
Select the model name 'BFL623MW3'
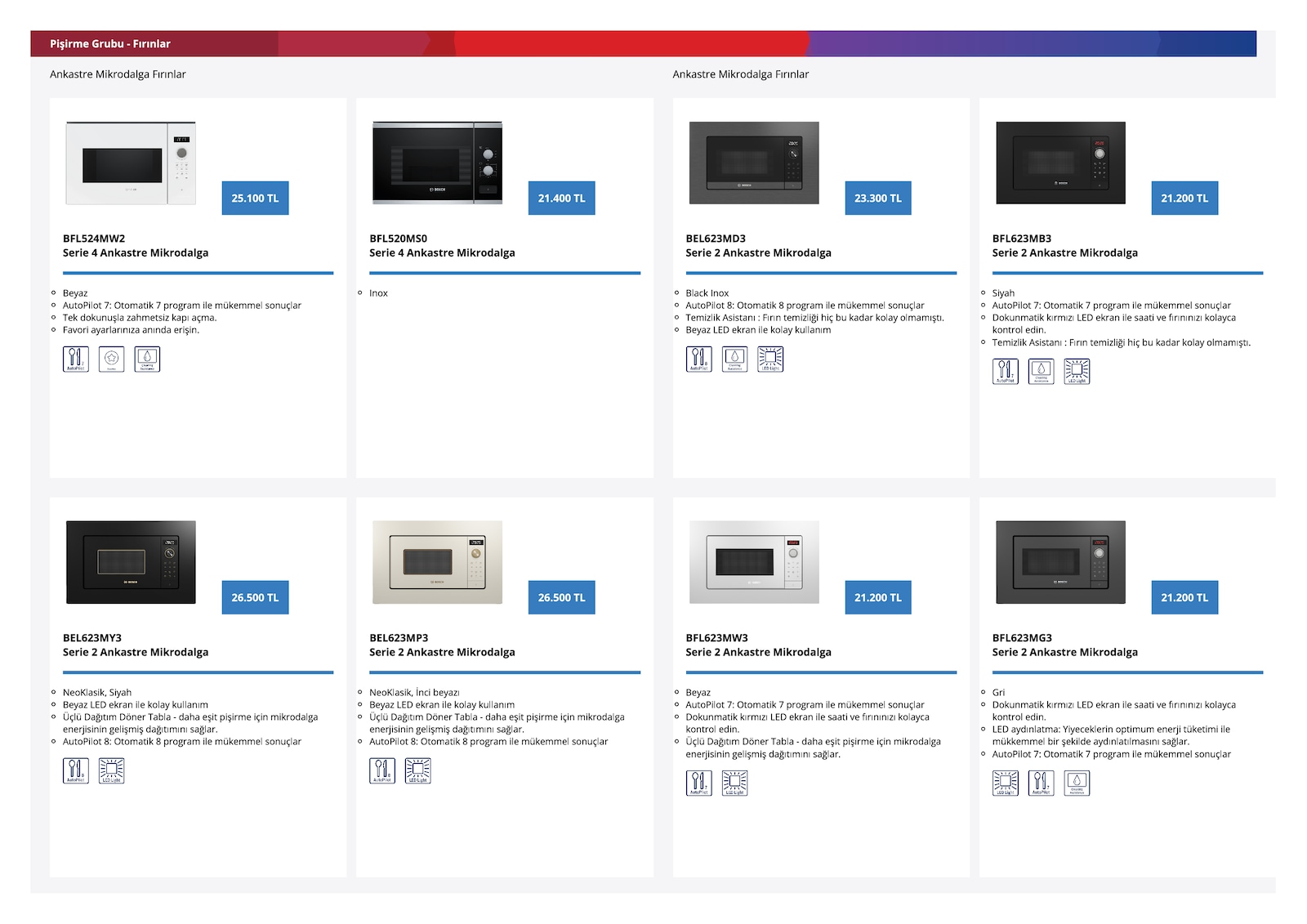(717, 638)
